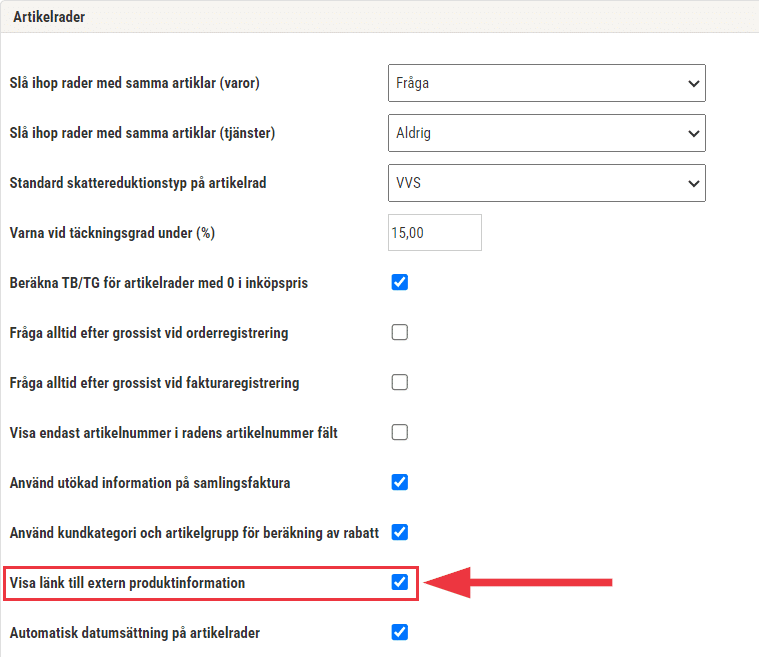Enable 'Fråga alltid efter grossist vid orderregistrering'

(400, 332)
